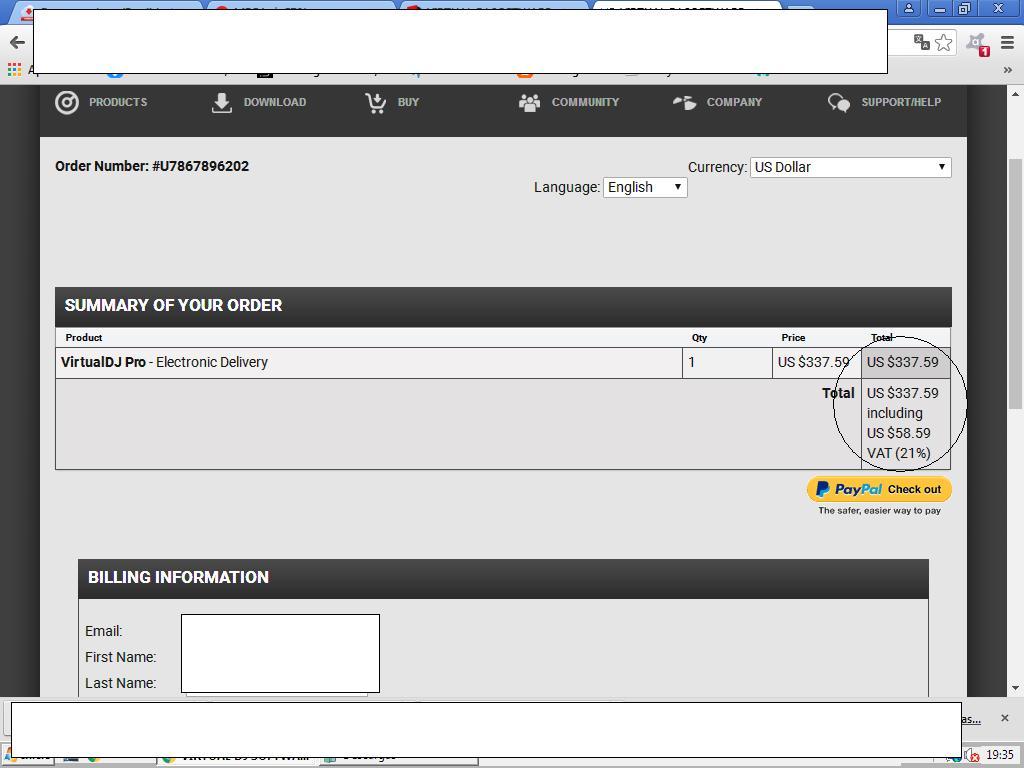This screenshot has width=1024, height=768.
Task: Click the extension icon with red badge
Action: pyautogui.click(x=978, y=44)
